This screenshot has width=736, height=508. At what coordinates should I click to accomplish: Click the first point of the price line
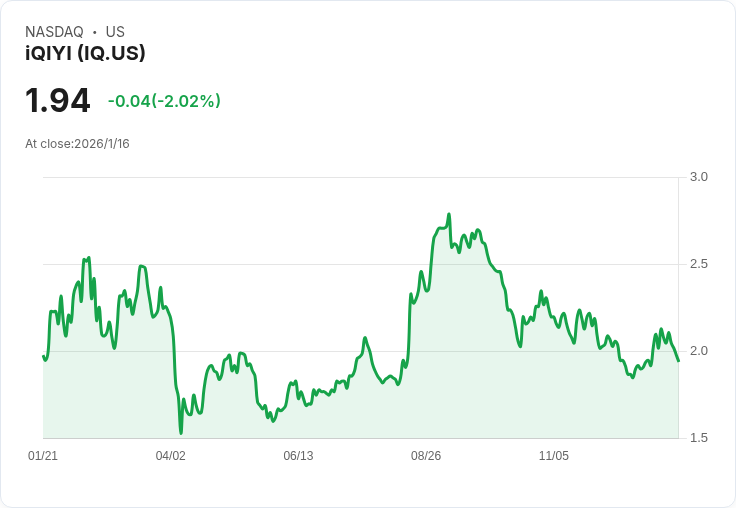(44, 356)
